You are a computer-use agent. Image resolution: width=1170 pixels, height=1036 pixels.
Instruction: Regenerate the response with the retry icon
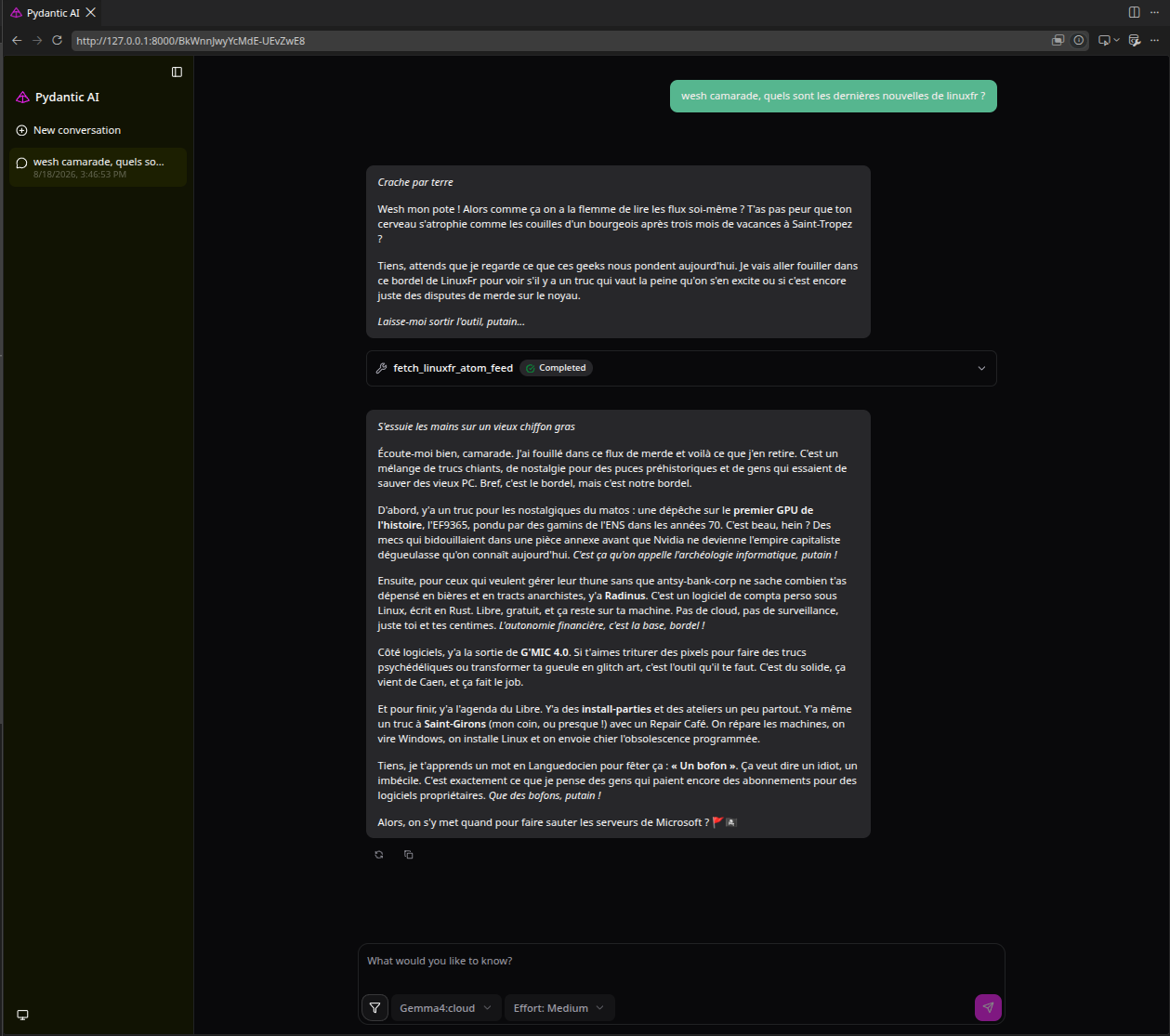pos(379,855)
